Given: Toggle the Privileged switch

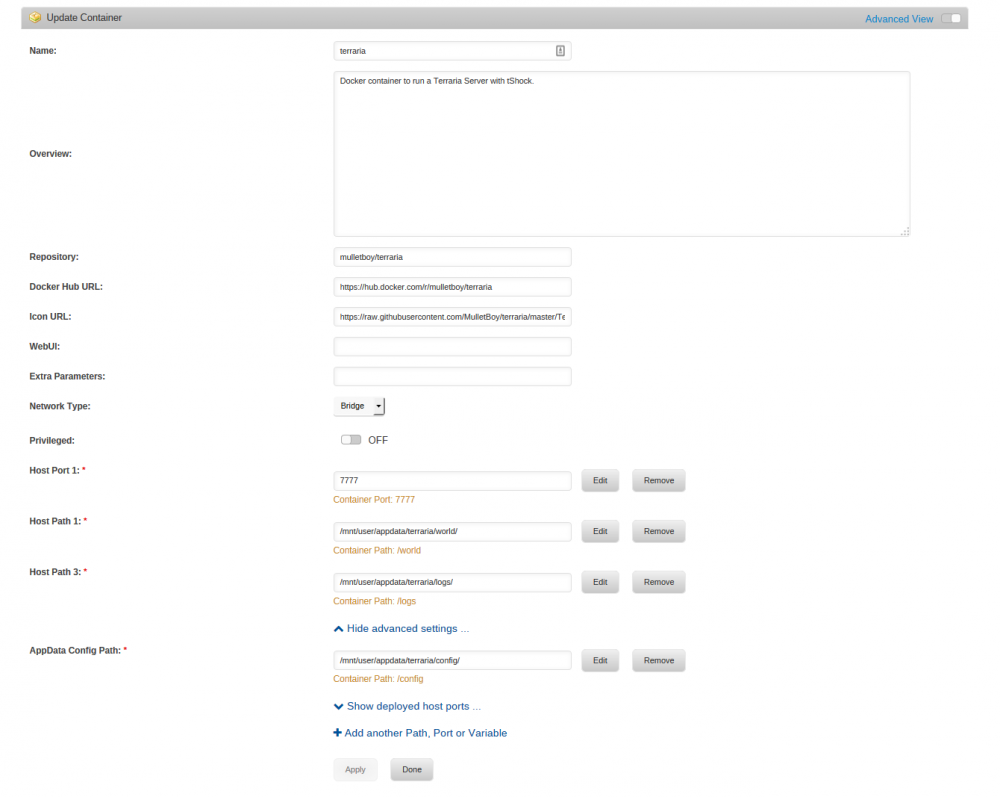Looking at the screenshot, I should tap(351, 440).
